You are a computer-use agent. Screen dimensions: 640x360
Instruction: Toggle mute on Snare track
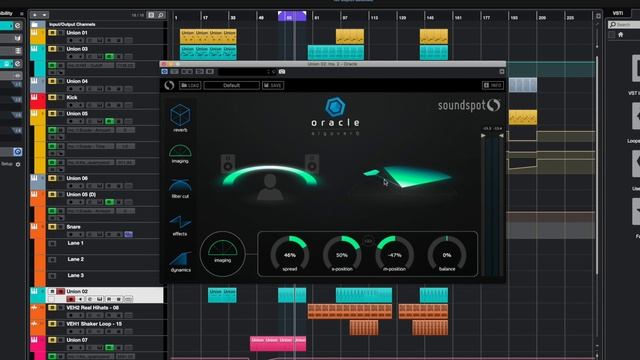[52, 227]
